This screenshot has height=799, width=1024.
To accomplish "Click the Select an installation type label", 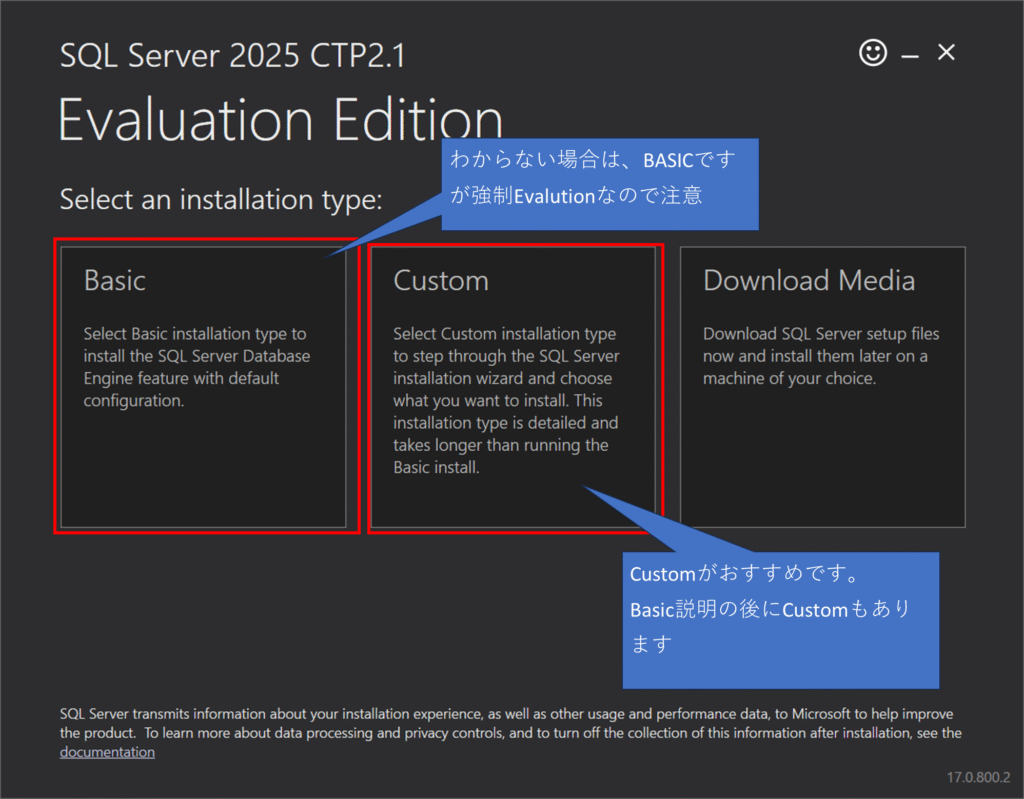I will [221, 200].
